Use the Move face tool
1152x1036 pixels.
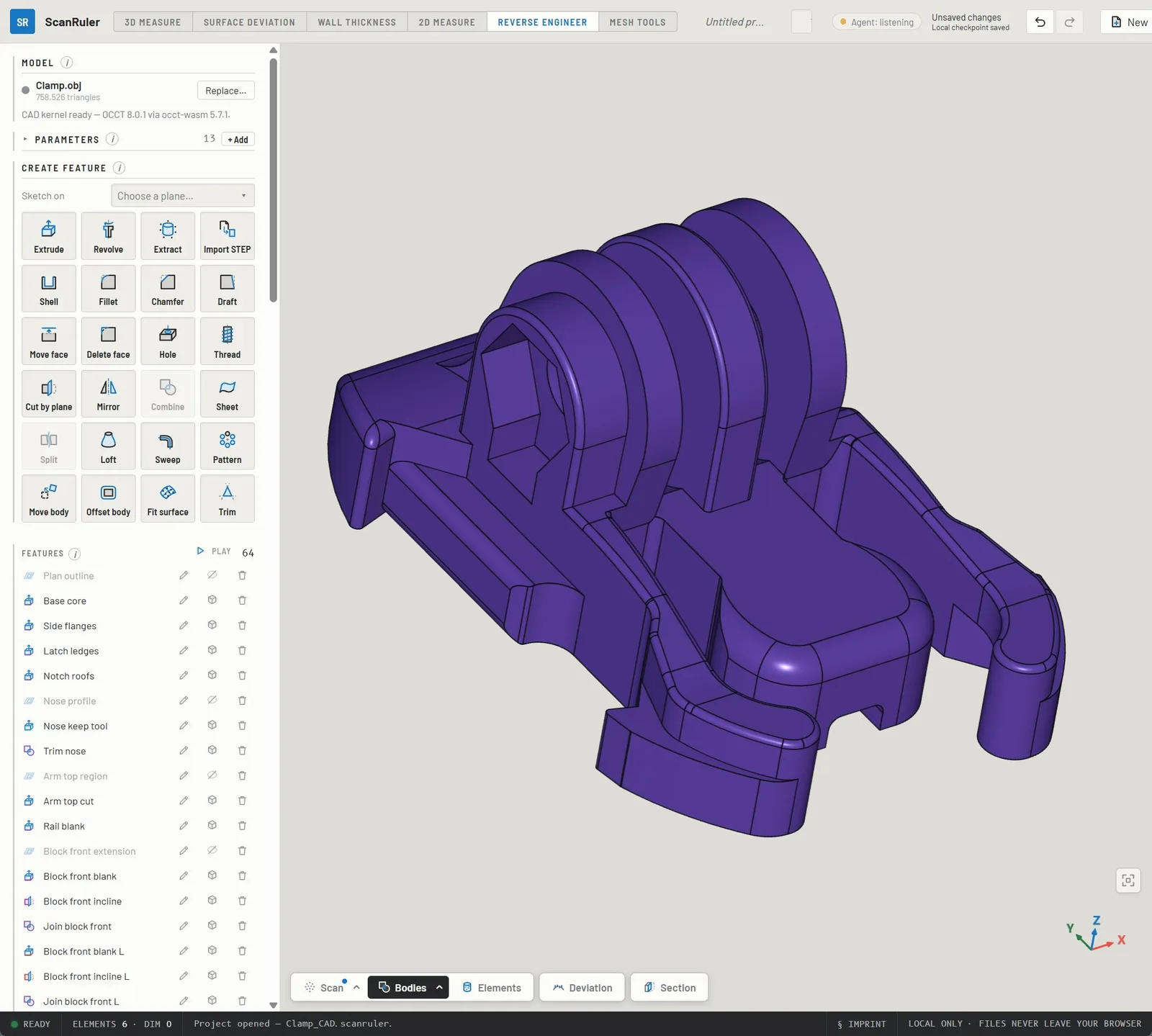[x=49, y=341]
